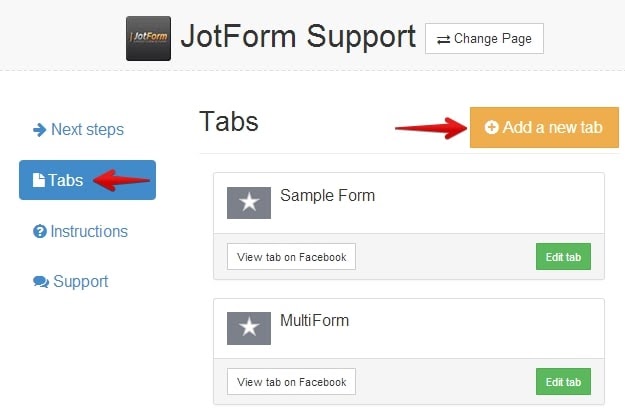The width and height of the screenshot is (625, 412).
Task: Click the plus icon on Add a new tab
Action: pyautogui.click(x=491, y=128)
